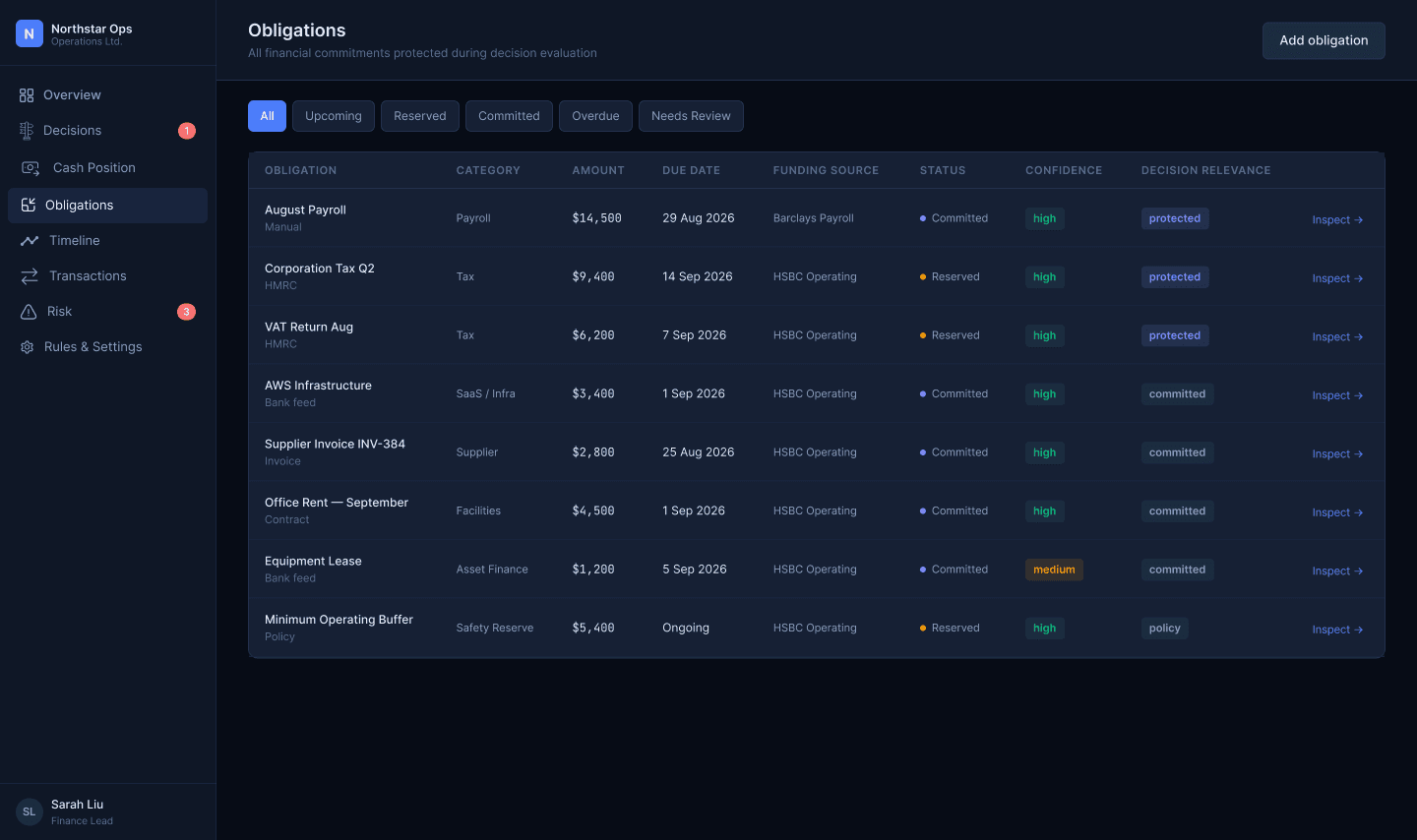The height and width of the screenshot is (840, 1417).
Task: Switch to the Reserved filter tab
Action: click(x=420, y=116)
